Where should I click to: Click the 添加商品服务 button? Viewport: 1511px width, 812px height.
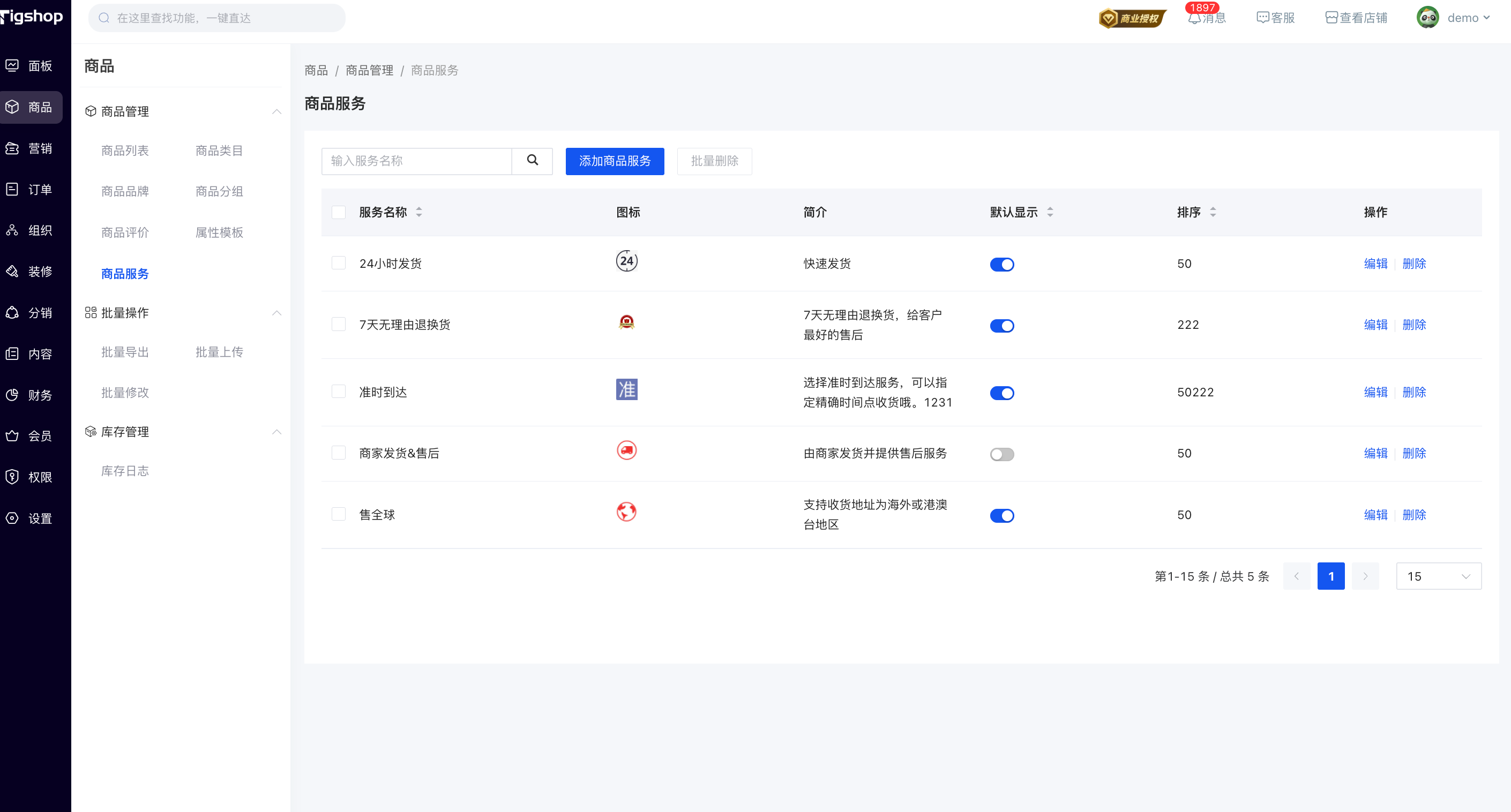(614, 161)
